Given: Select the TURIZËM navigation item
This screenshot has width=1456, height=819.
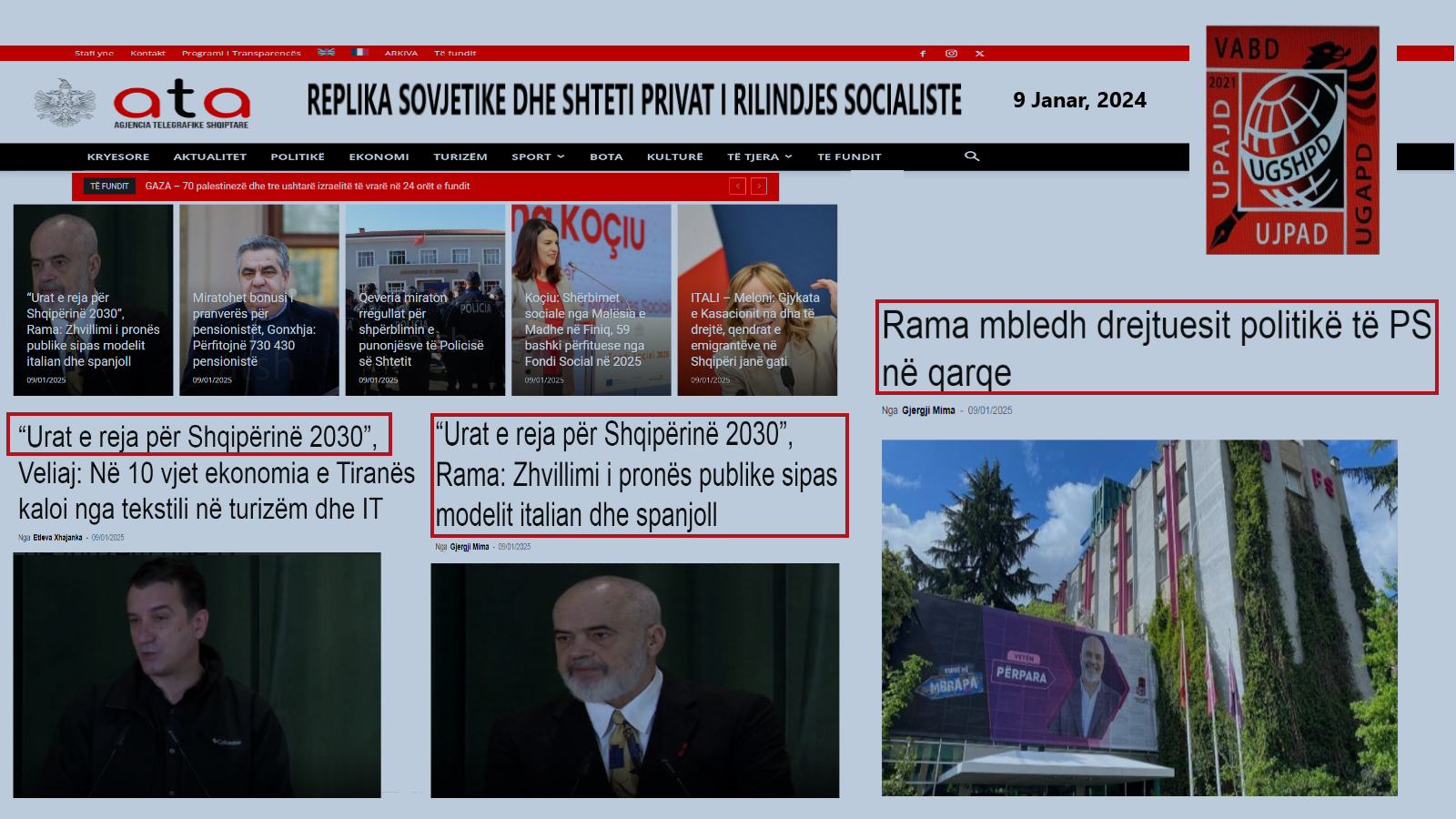Looking at the screenshot, I should [460, 157].
